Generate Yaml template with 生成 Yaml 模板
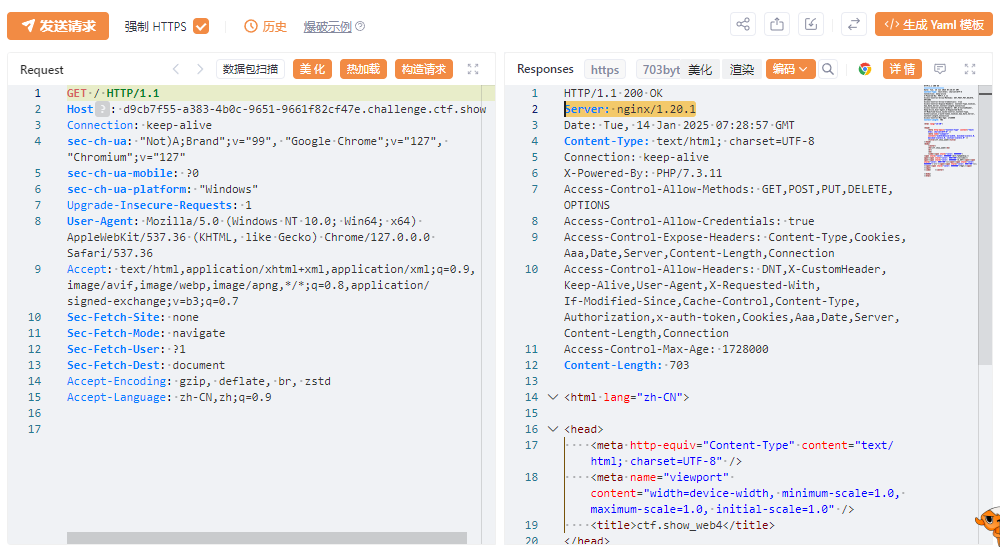Screen dimensions: 1000x553 934,24
